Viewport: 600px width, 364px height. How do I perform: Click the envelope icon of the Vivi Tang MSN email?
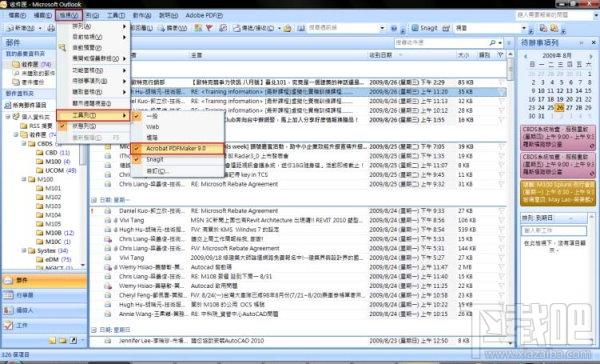point(108,220)
